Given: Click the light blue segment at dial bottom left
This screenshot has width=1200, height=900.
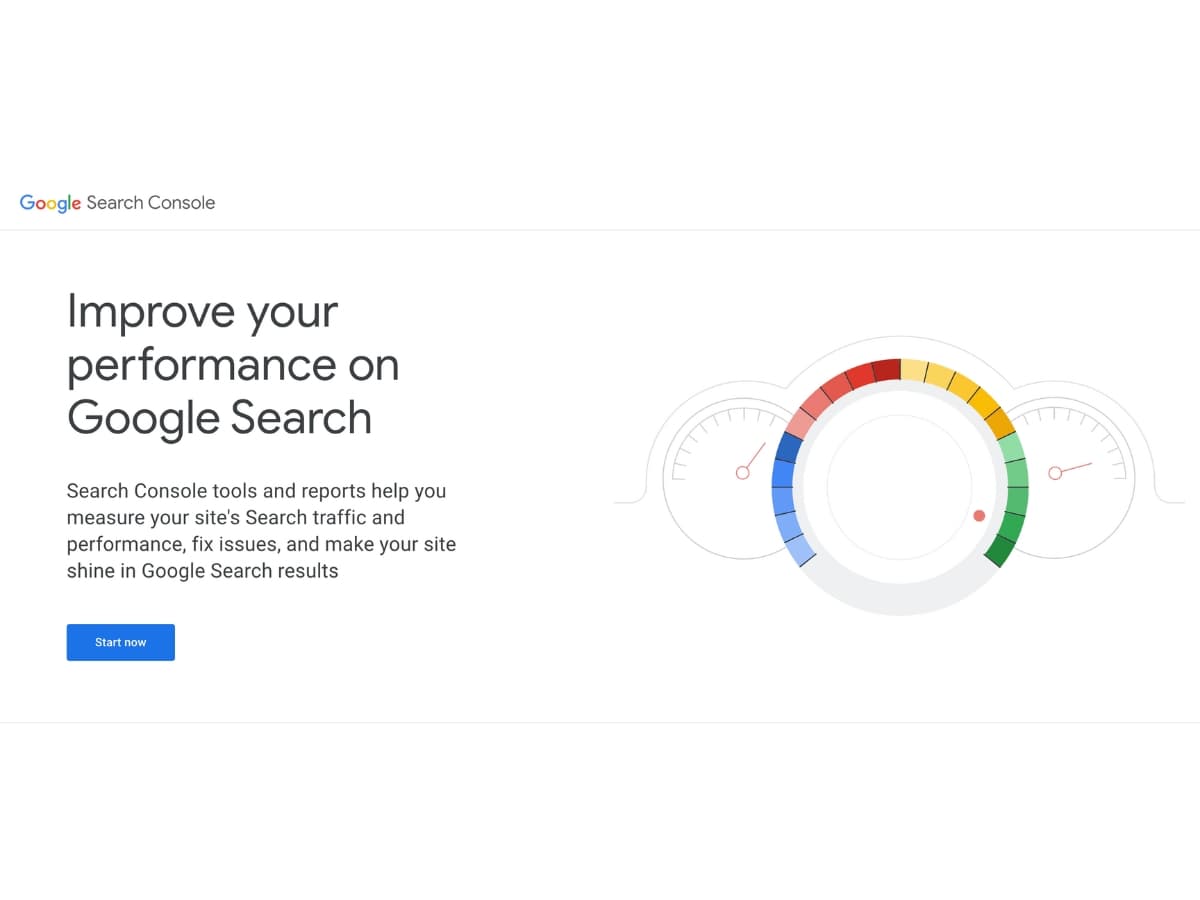Looking at the screenshot, I should coord(800,549).
